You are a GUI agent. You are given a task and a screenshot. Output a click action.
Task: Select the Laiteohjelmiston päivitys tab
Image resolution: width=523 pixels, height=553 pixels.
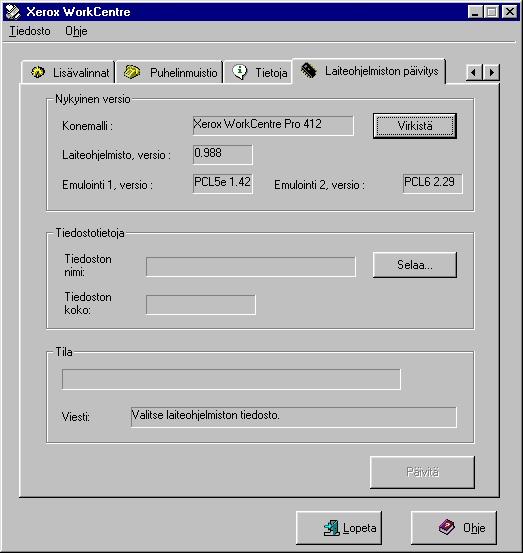(x=369, y=71)
